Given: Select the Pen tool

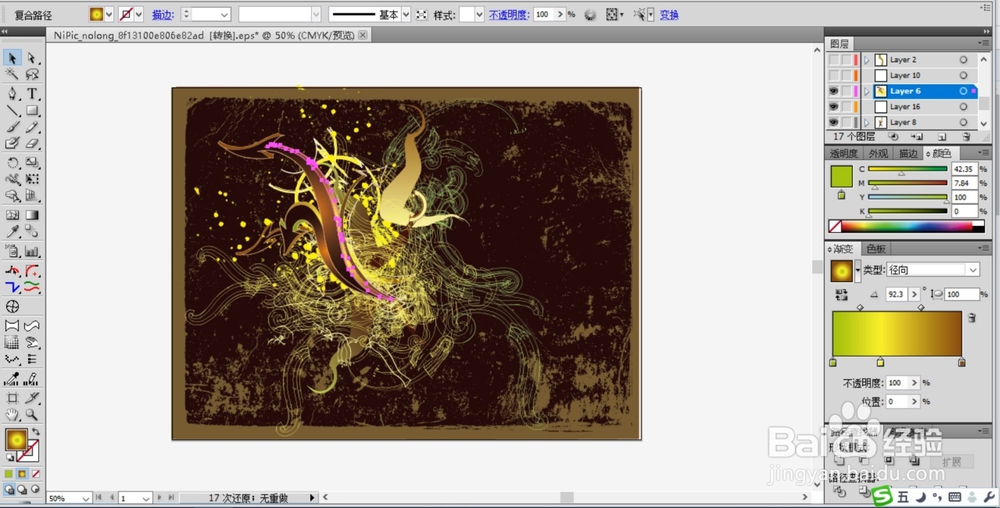Looking at the screenshot, I should click(12, 94).
